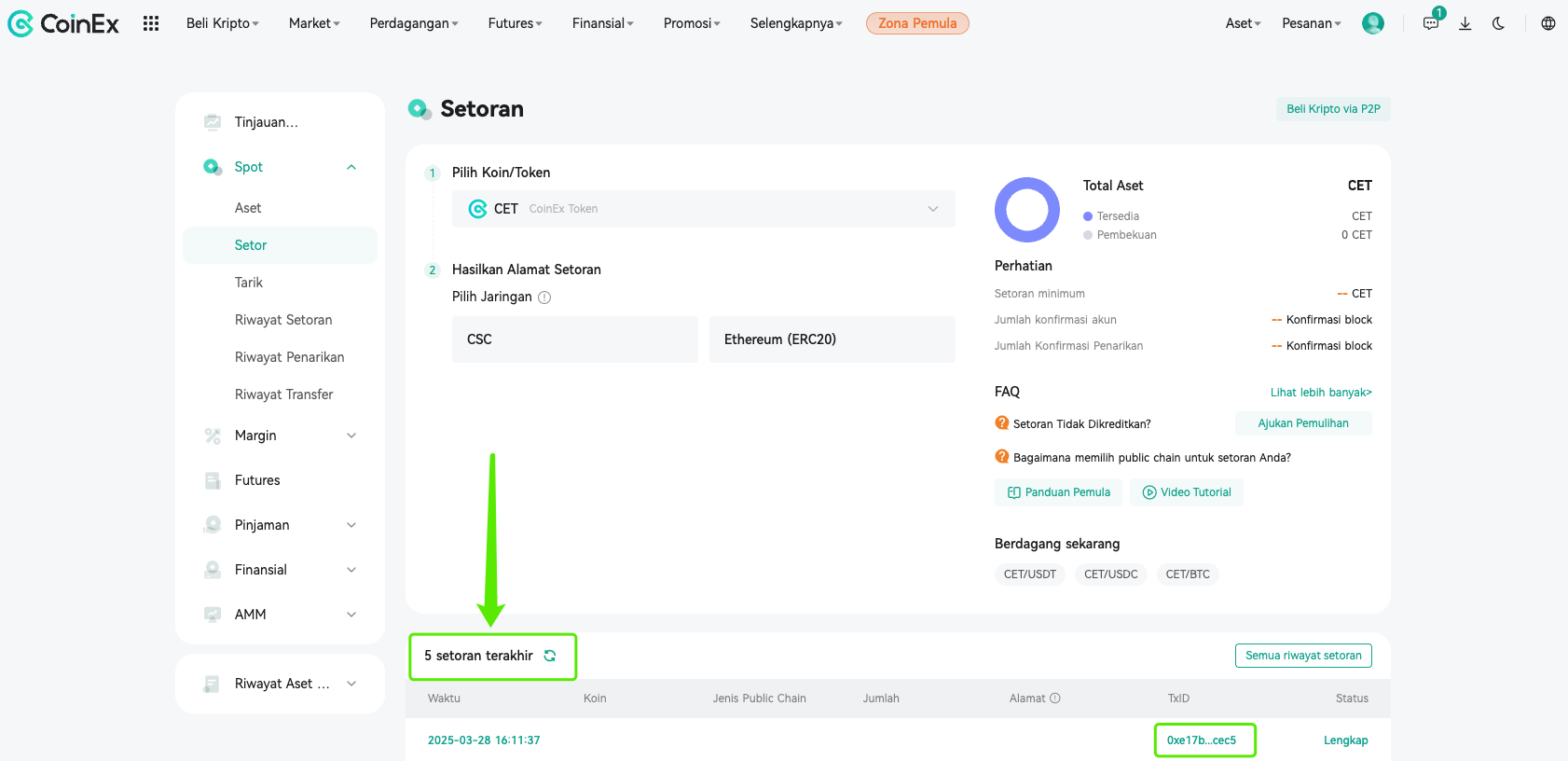1568x761 pixels.
Task: Open the CET coin selector dropdown
Action: click(704, 209)
